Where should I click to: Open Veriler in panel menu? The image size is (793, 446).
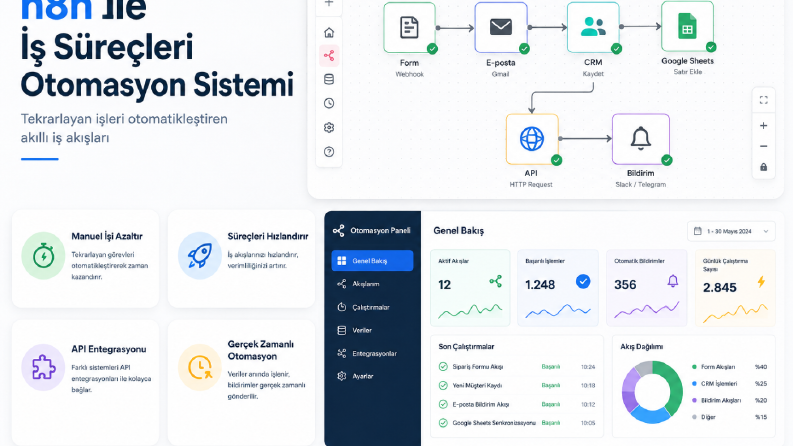tap(372, 331)
